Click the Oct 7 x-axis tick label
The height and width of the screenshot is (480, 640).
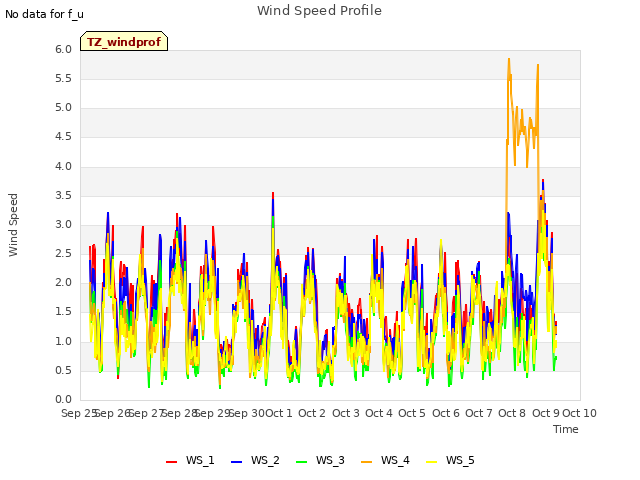point(479,413)
